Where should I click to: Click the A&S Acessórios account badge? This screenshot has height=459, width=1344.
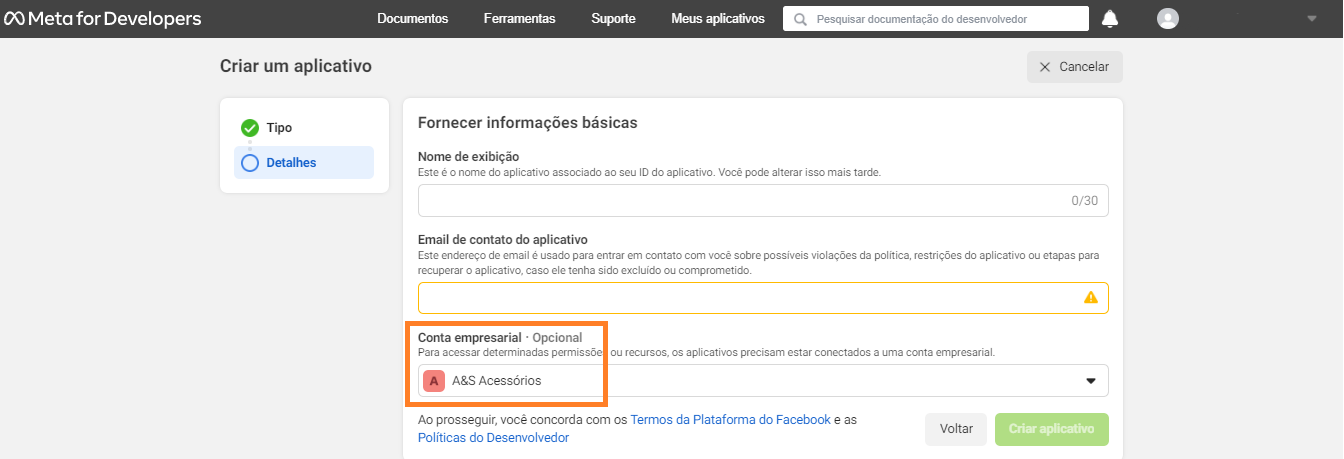coord(434,381)
